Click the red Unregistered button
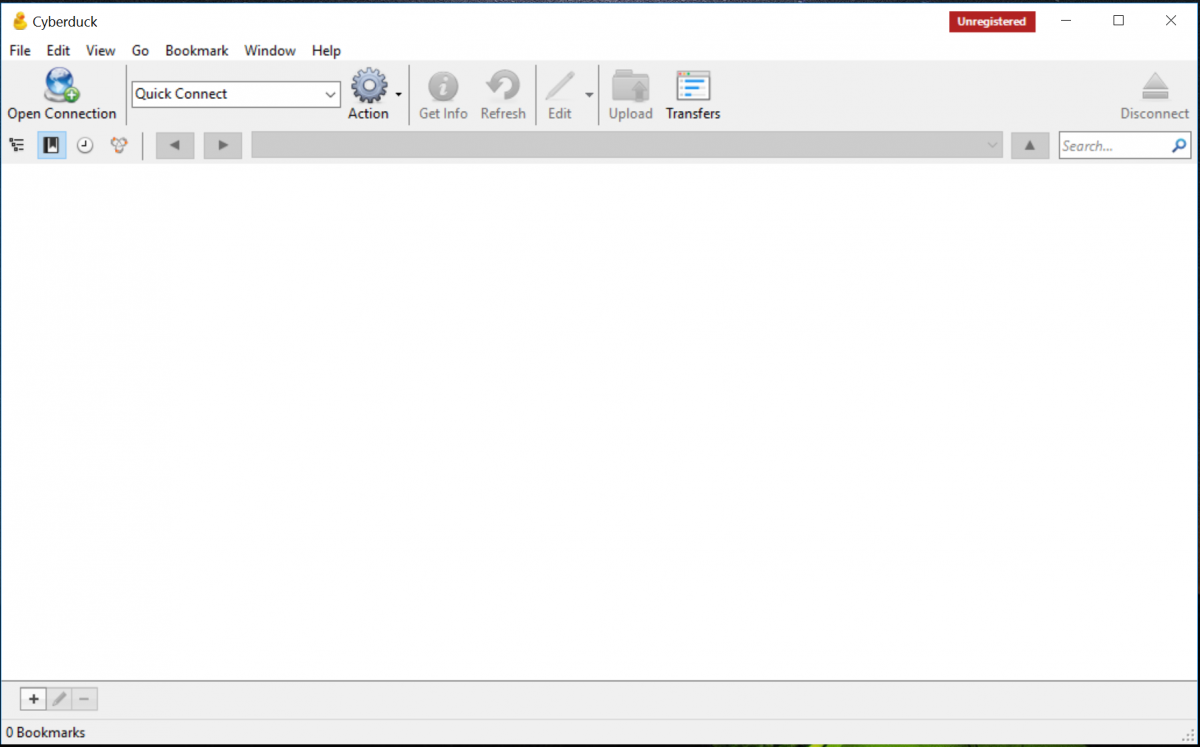 [992, 21]
